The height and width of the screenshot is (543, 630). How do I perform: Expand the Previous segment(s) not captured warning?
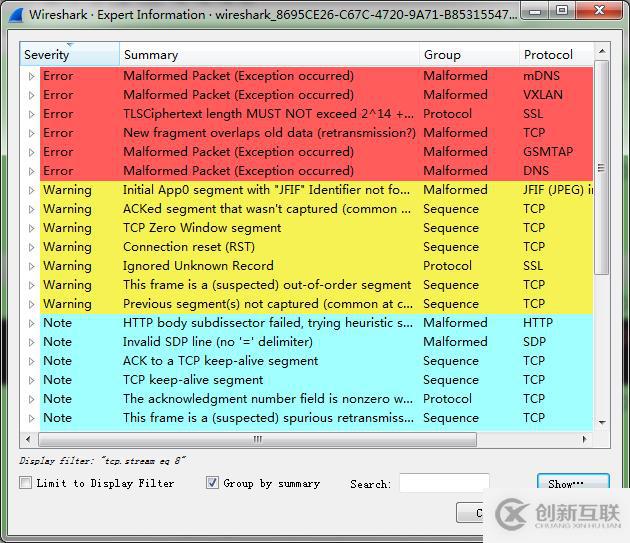tap(31, 304)
